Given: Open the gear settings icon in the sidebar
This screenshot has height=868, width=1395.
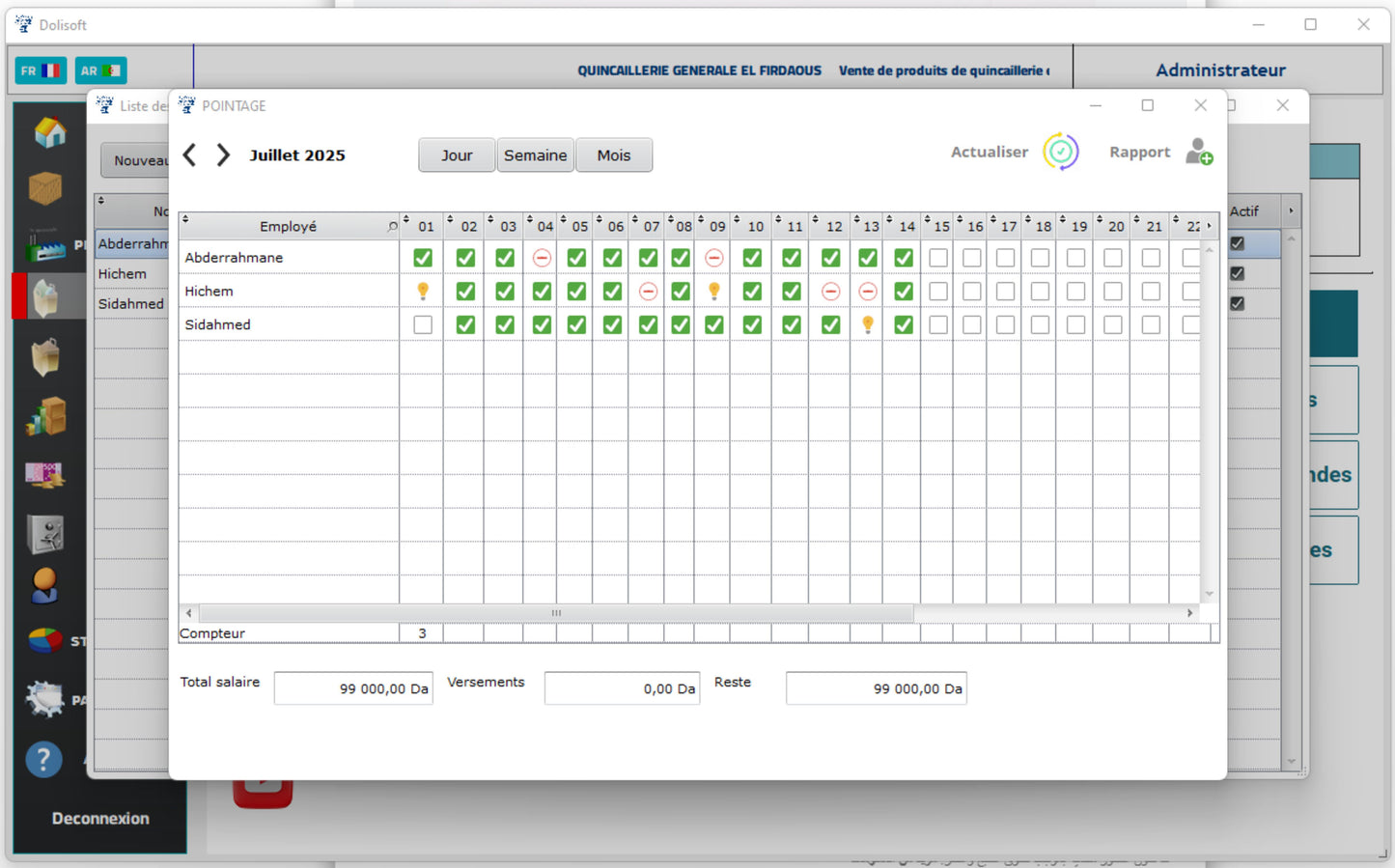Looking at the screenshot, I should coord(43,698).
